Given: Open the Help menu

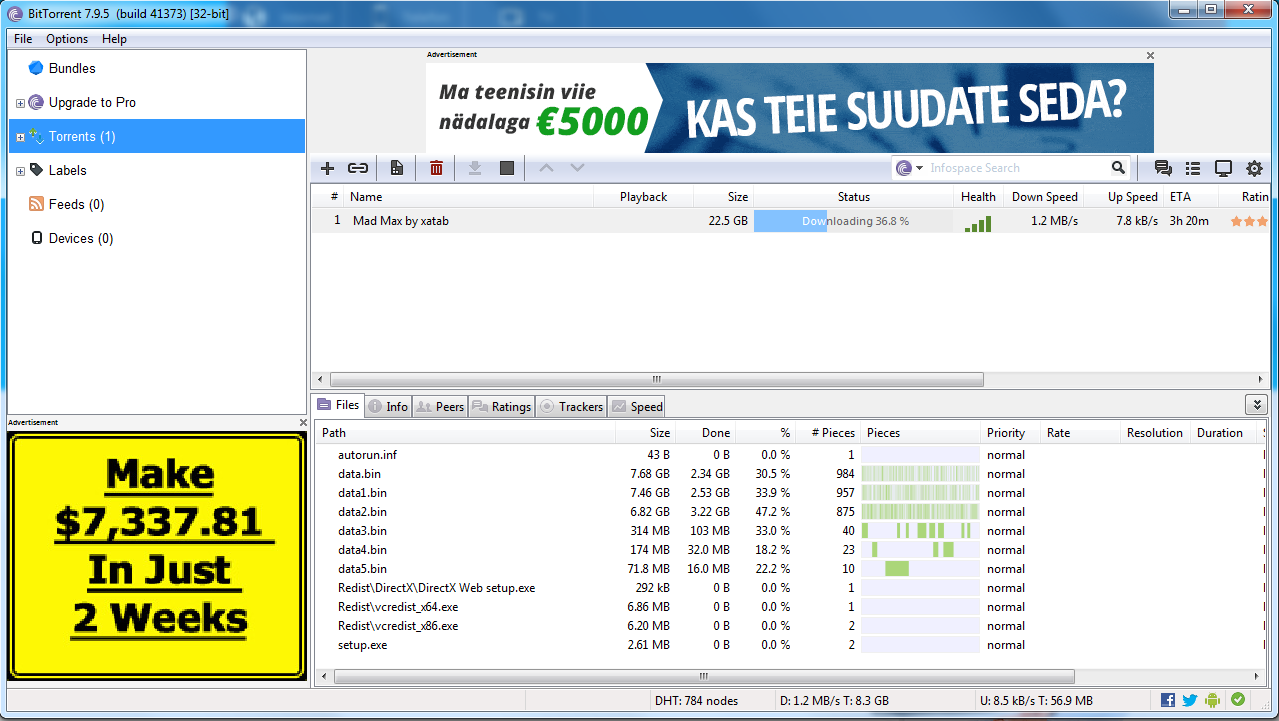Looking at the screenshot, I should (115, 39).
